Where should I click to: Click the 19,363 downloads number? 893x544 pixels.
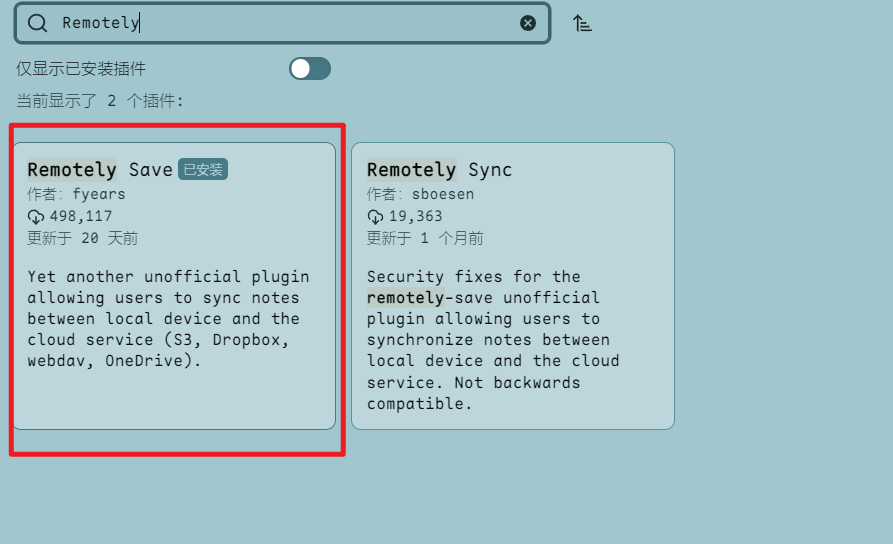416,216
